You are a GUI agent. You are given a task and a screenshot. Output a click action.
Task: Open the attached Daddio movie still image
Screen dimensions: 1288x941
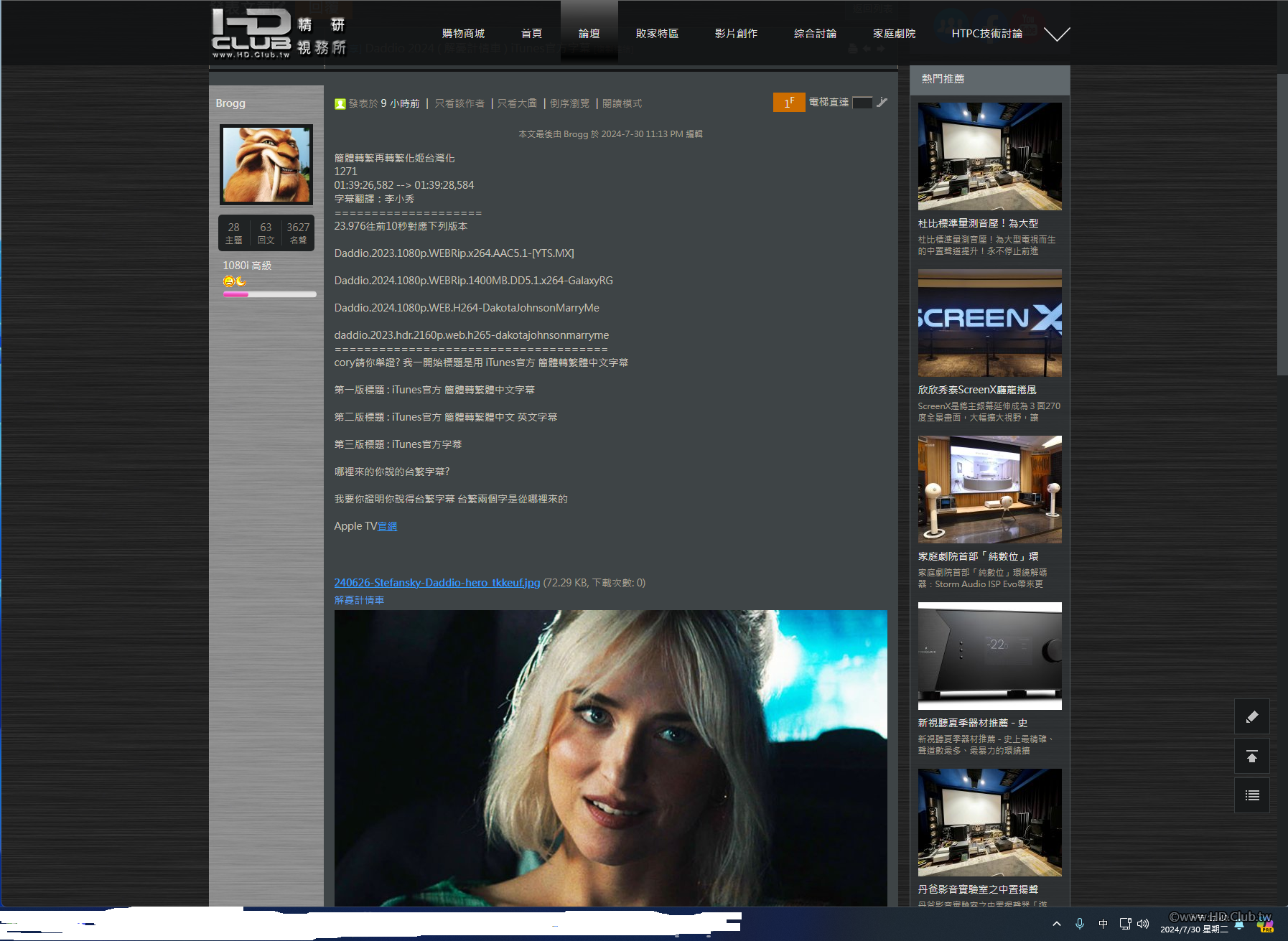tap(610, 758)
